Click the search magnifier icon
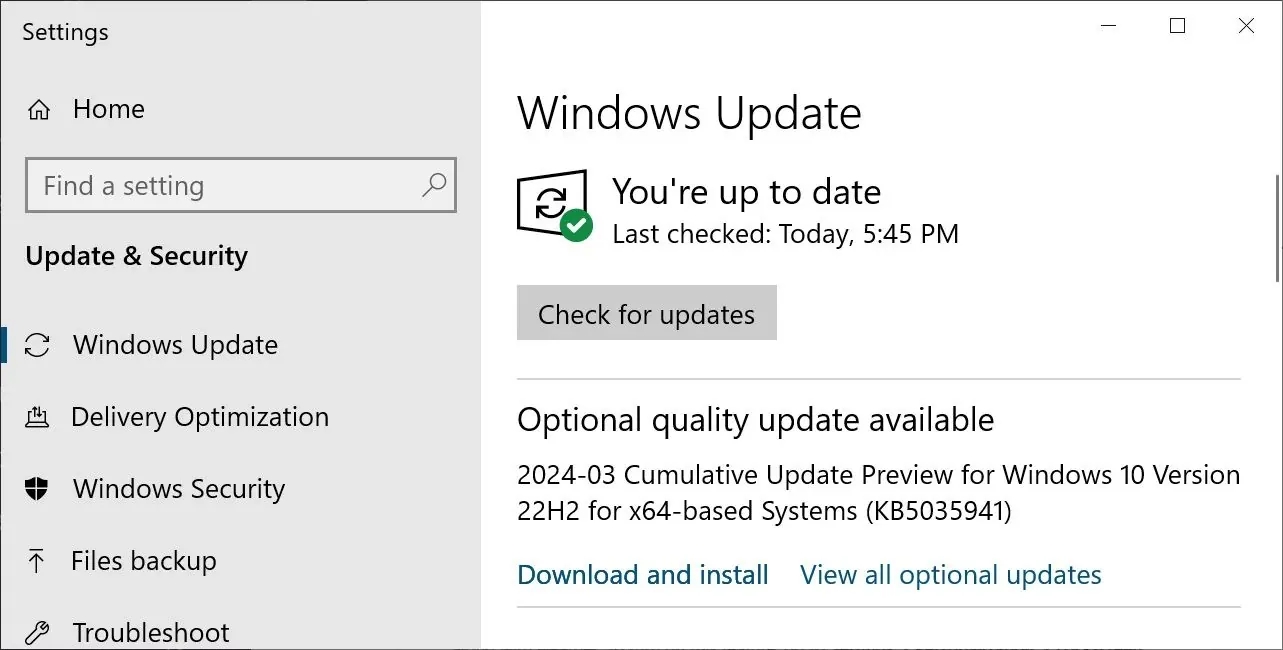 pyautogui.click(x=434, y=185)
